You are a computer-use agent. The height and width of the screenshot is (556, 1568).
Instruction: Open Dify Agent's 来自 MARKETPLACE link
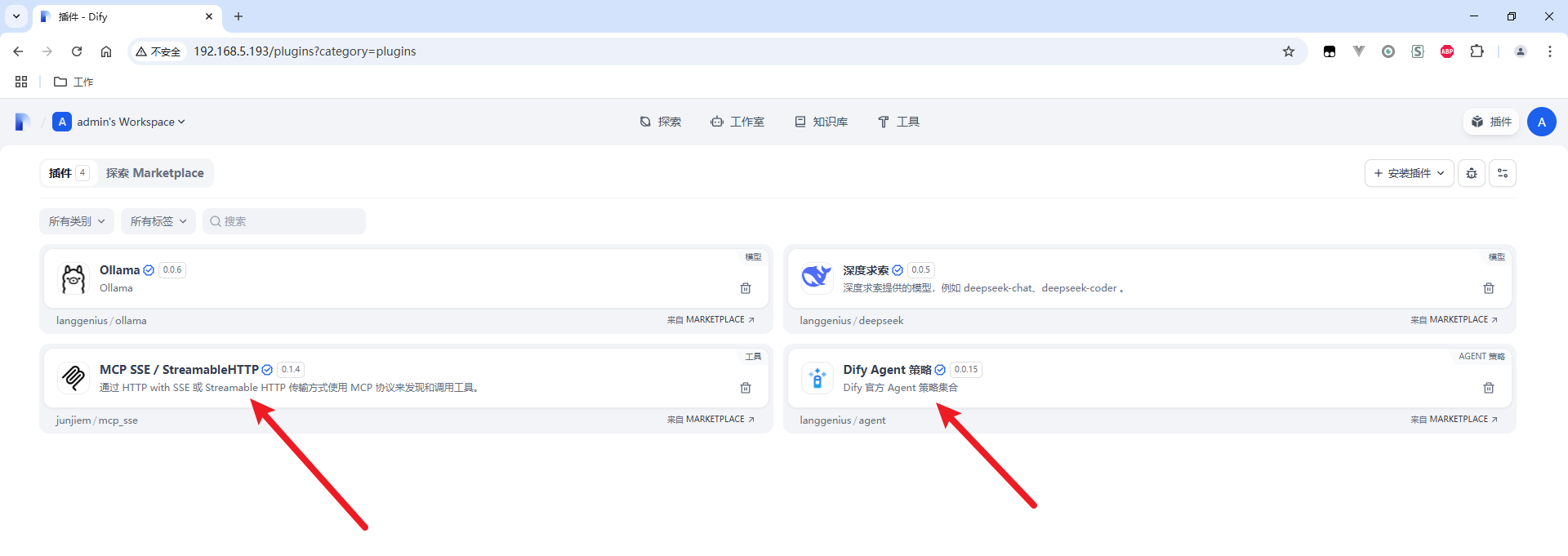[1454, 420]
